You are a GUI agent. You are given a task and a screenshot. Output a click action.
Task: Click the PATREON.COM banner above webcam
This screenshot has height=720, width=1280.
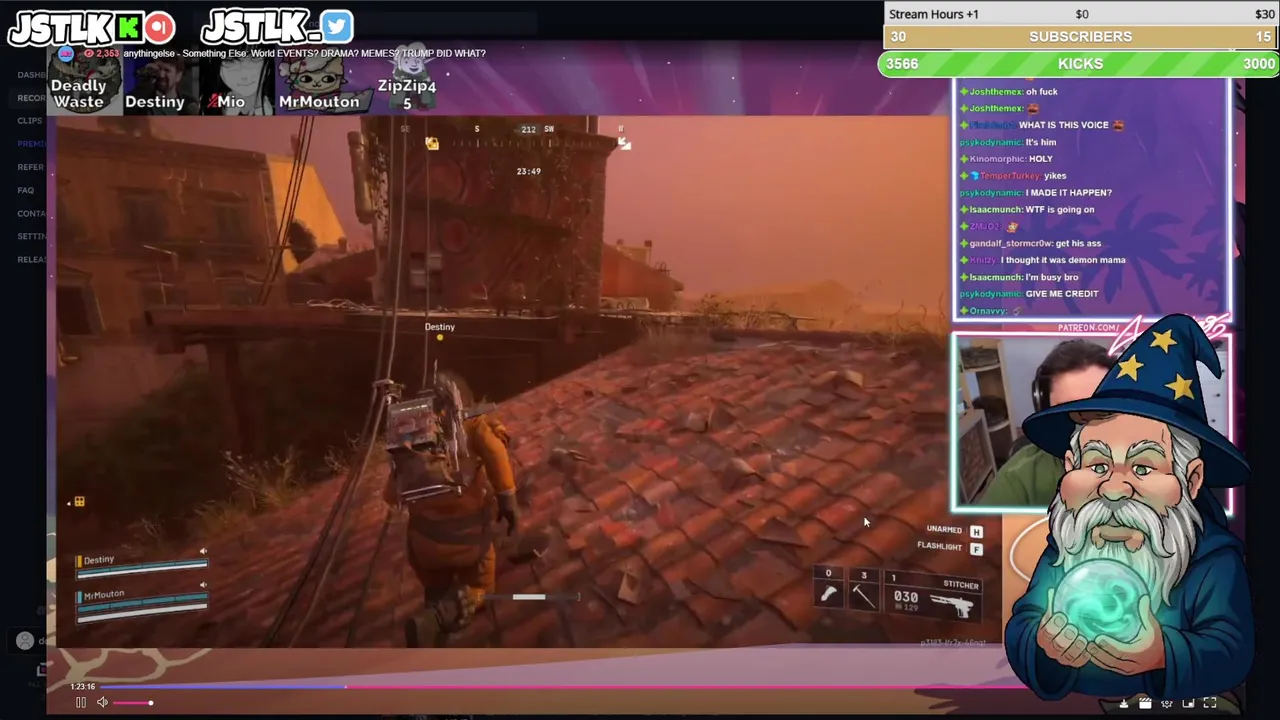pos(1088,327)
